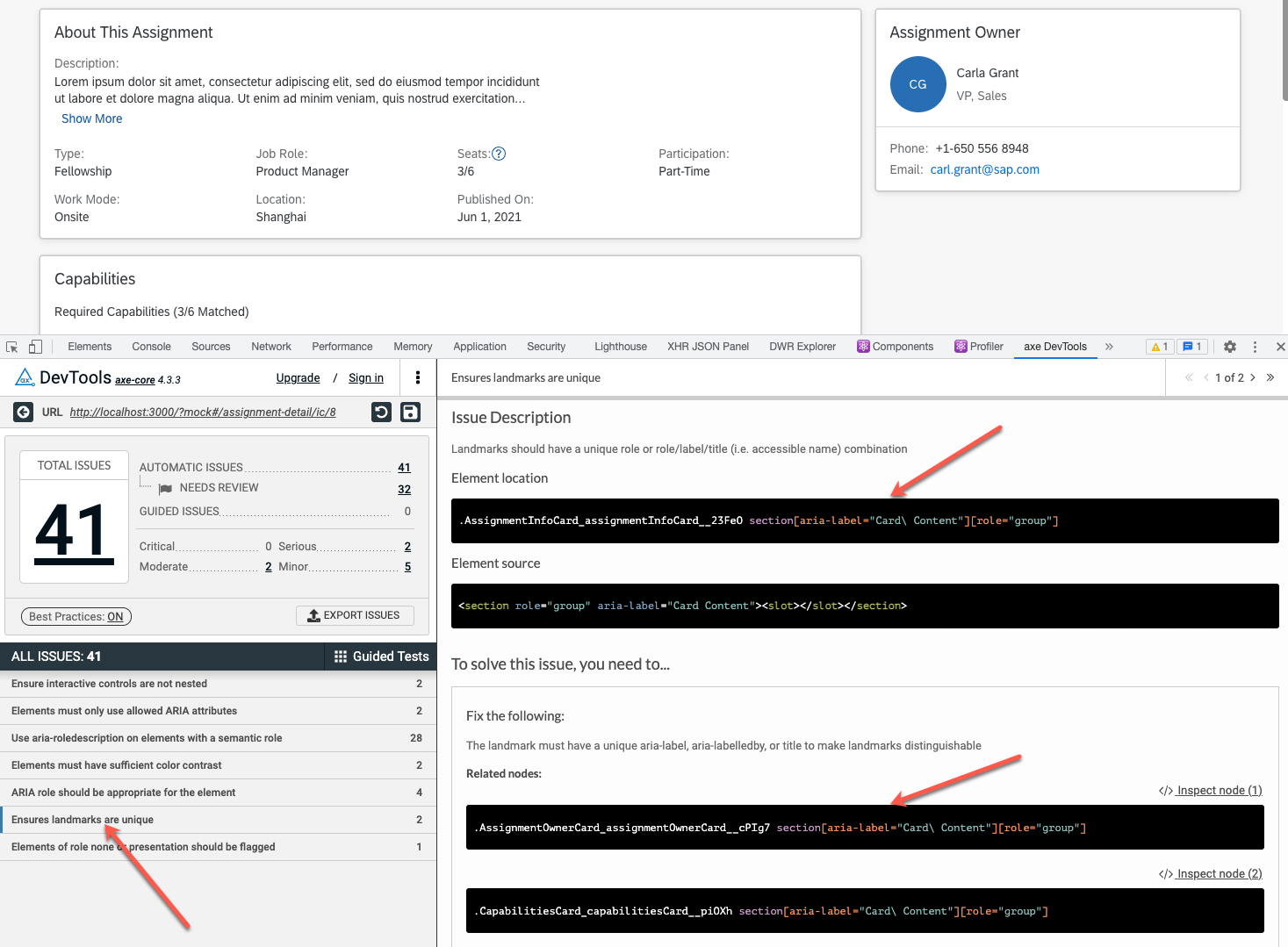Open the console messages icon
The height and width of the screenshot is (947, 1288).
[x=1191, y=346]
